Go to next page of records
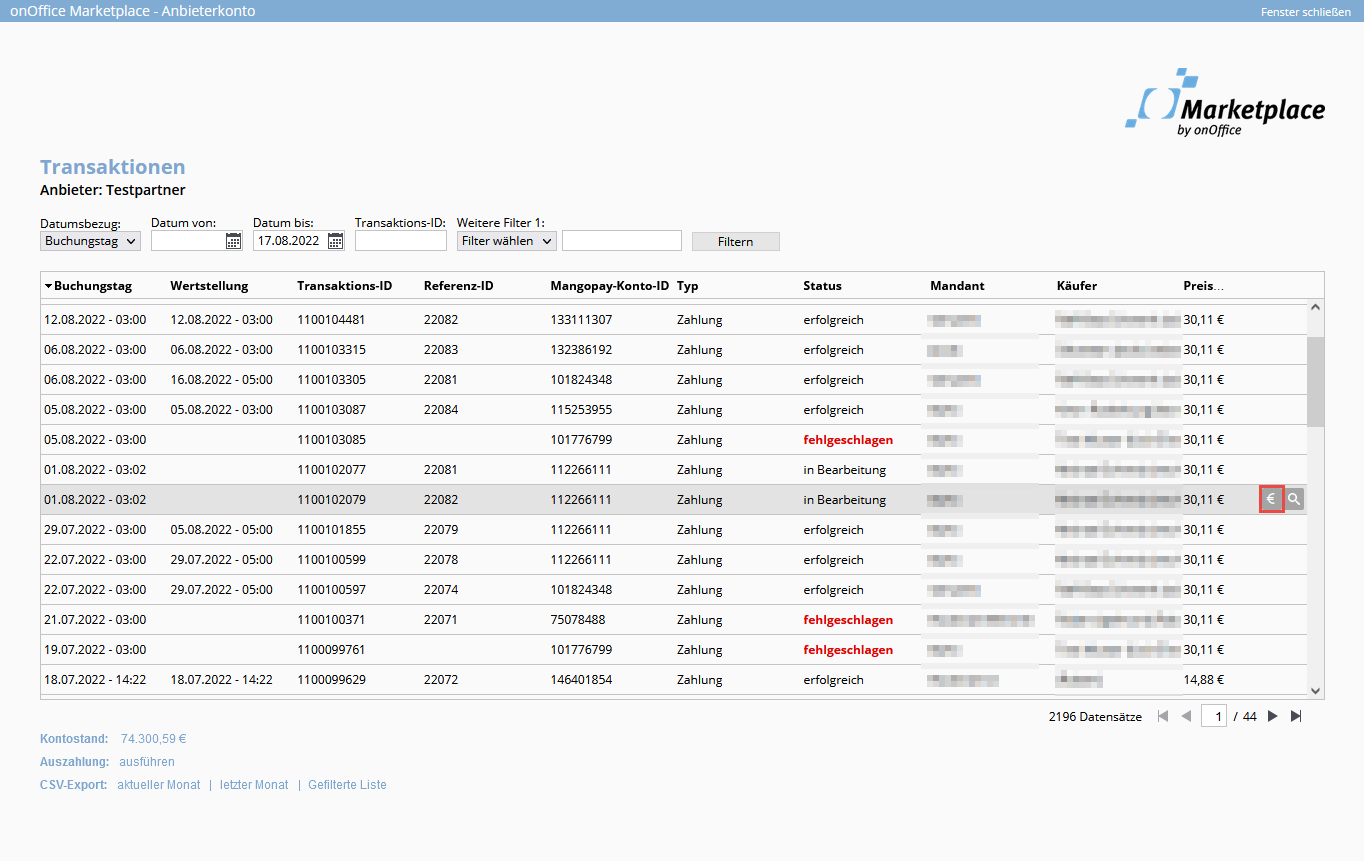Image resolution: width=1364 pixels, height=861 pixels. coord(1272,716)
